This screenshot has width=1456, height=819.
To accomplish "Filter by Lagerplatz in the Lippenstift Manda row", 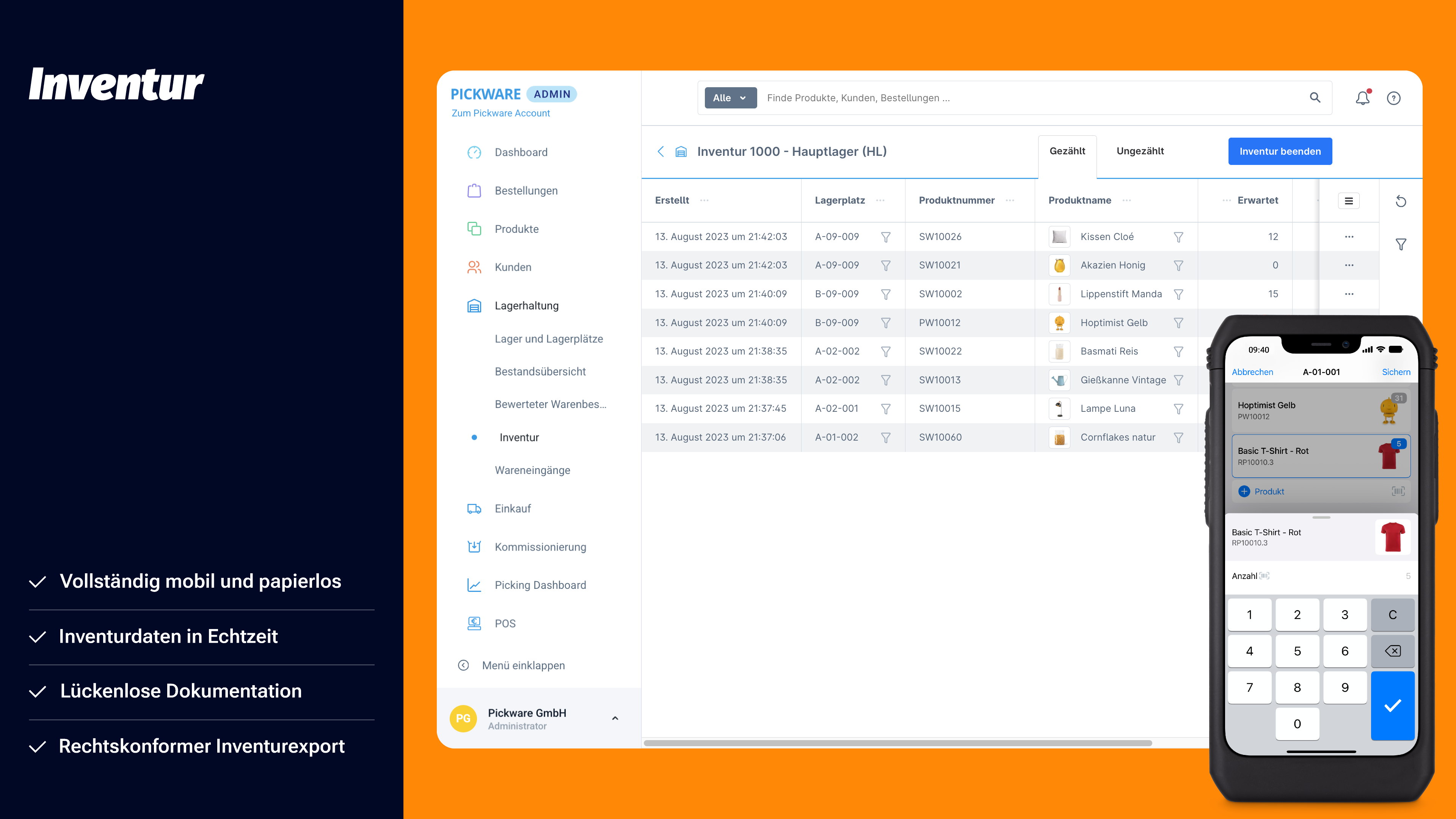I will click(886, 294).
